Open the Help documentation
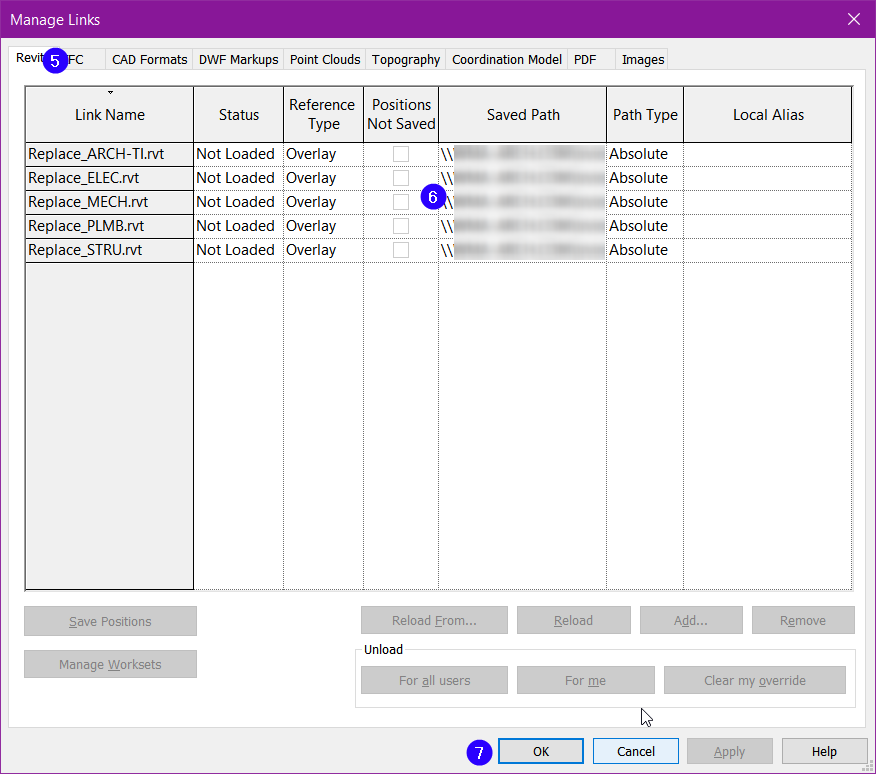Image resolution: width=876 pixels, height=774 pixels. tap(824, 751)
